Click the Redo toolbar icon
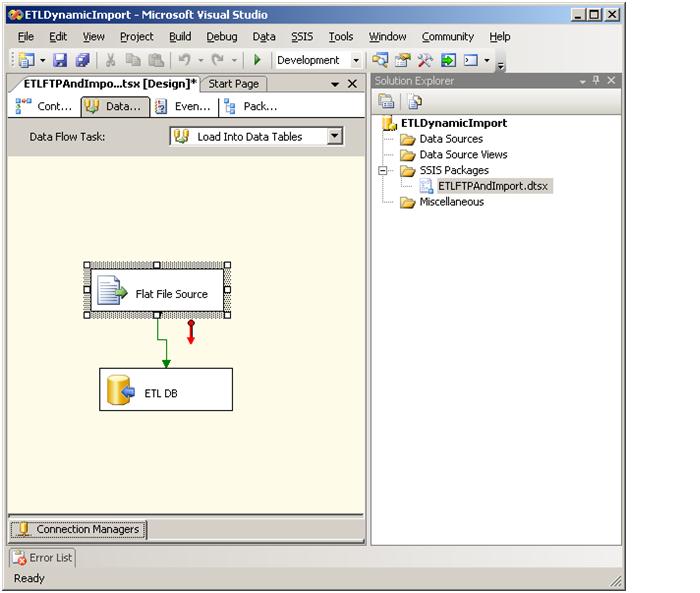 click(218, 60)
